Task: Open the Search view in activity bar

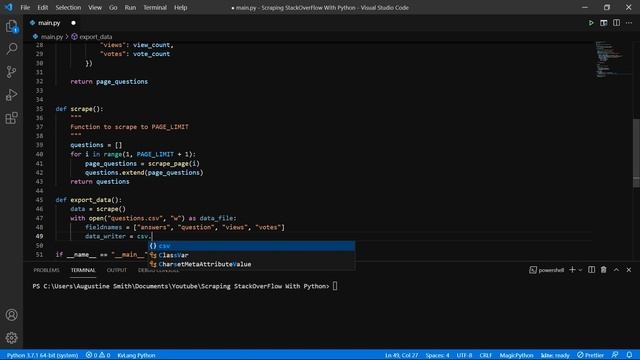Action: tap(11, 49)
